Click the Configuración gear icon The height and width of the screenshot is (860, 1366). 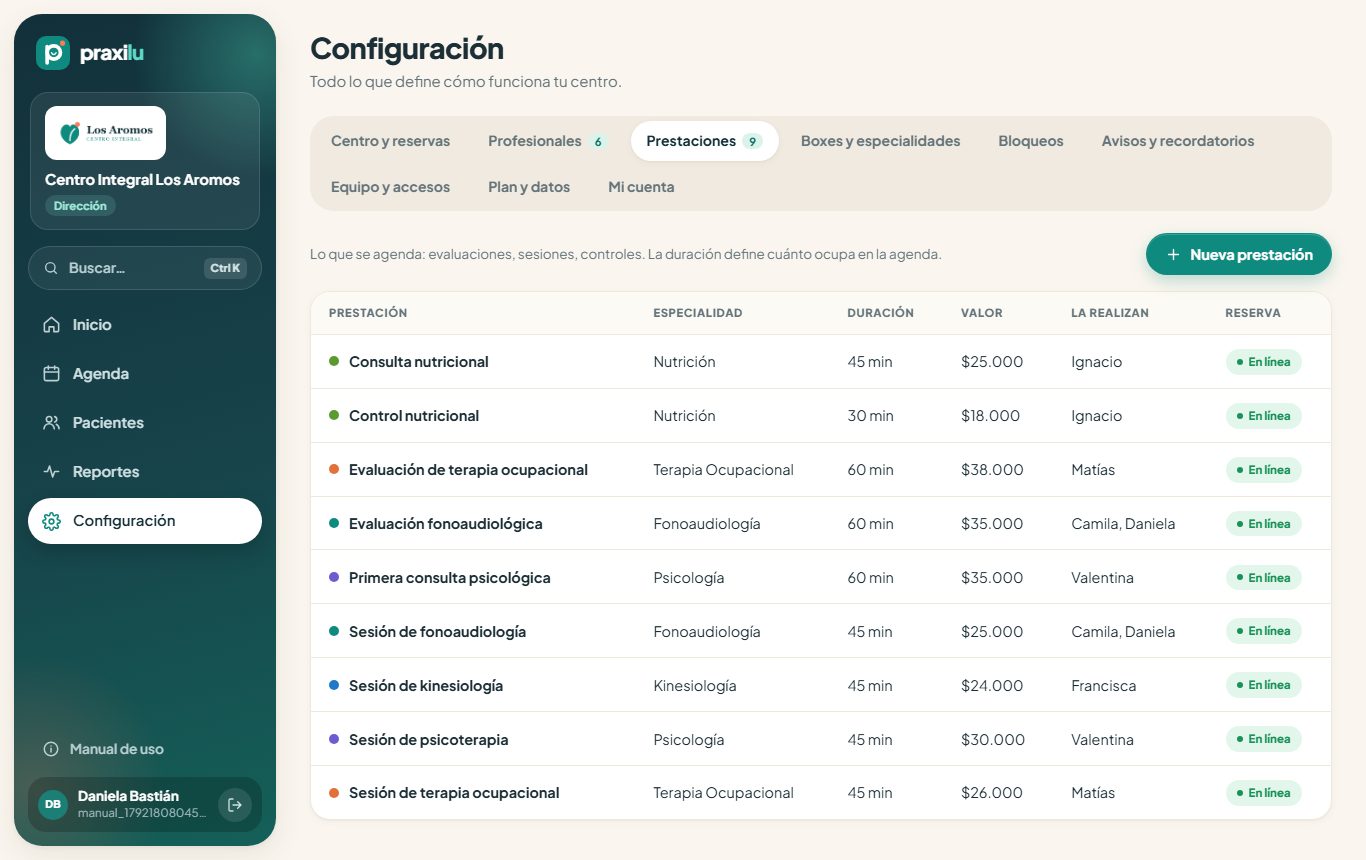52,521
